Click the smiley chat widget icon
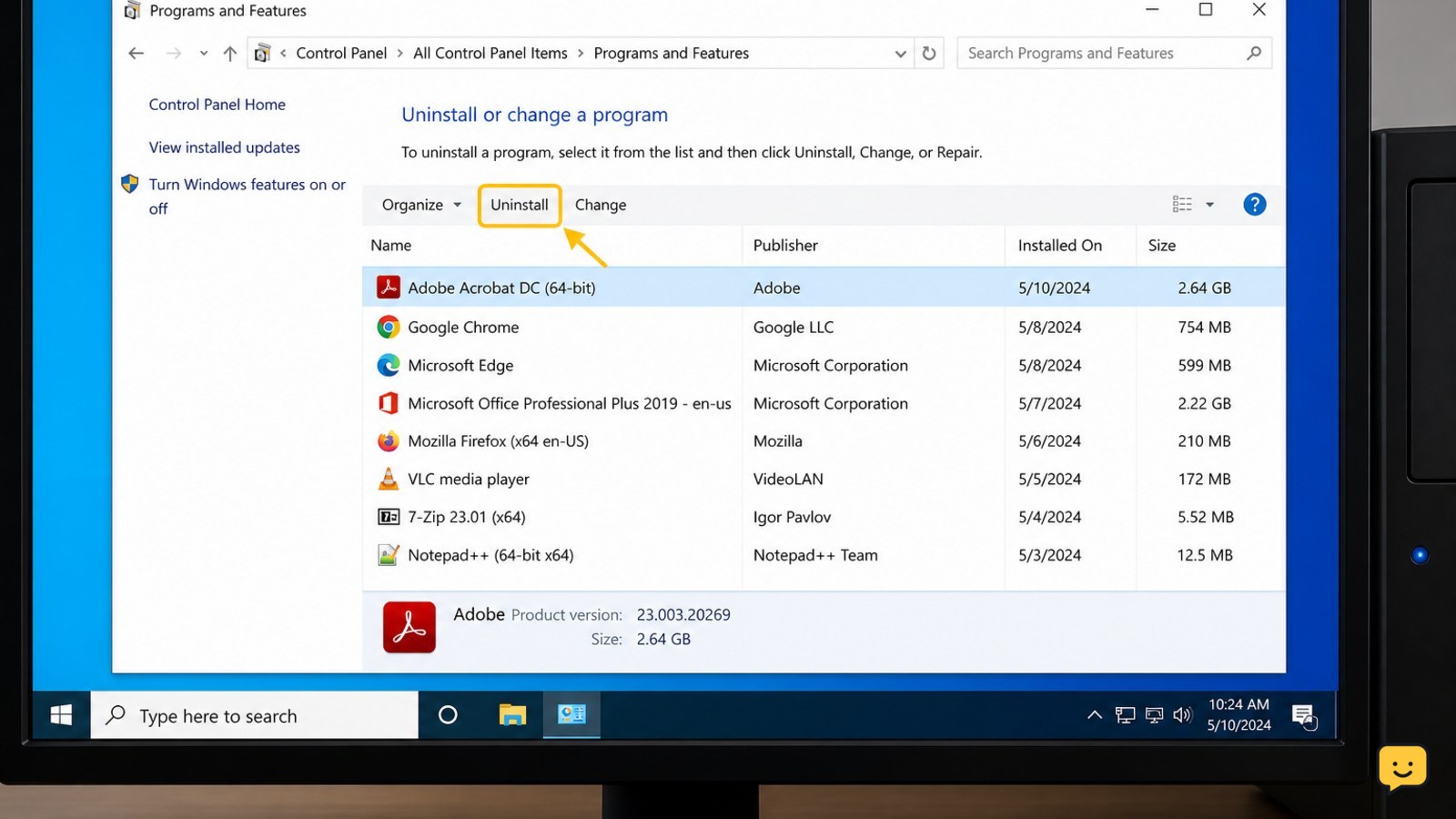This screenshot has height=819, width=1456. 1402,767
